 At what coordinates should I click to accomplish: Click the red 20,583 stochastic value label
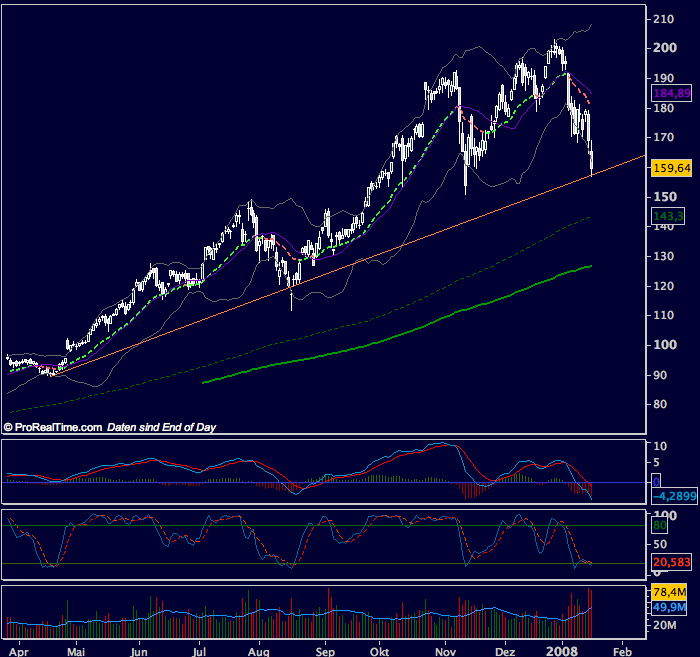pos(671,562)
